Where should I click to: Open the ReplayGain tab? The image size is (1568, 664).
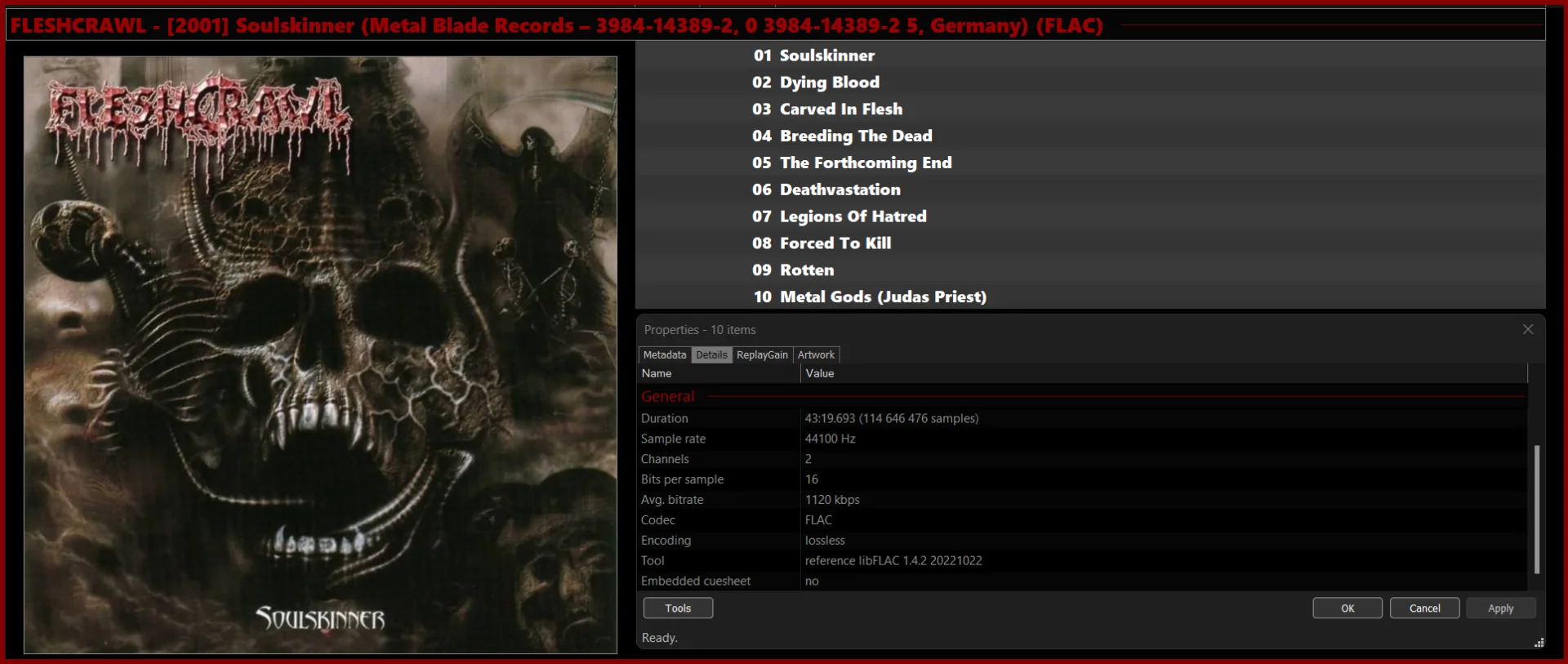(762, 354)
